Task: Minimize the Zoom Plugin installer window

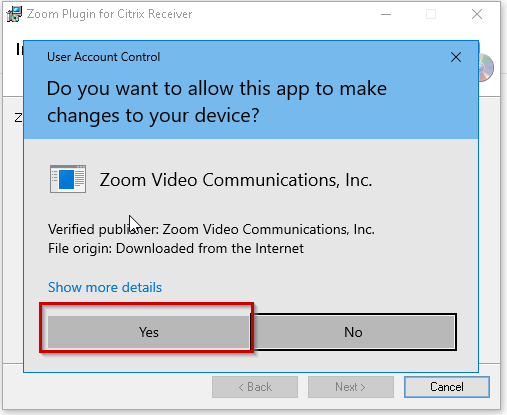Action: click(x=386, y=14)
